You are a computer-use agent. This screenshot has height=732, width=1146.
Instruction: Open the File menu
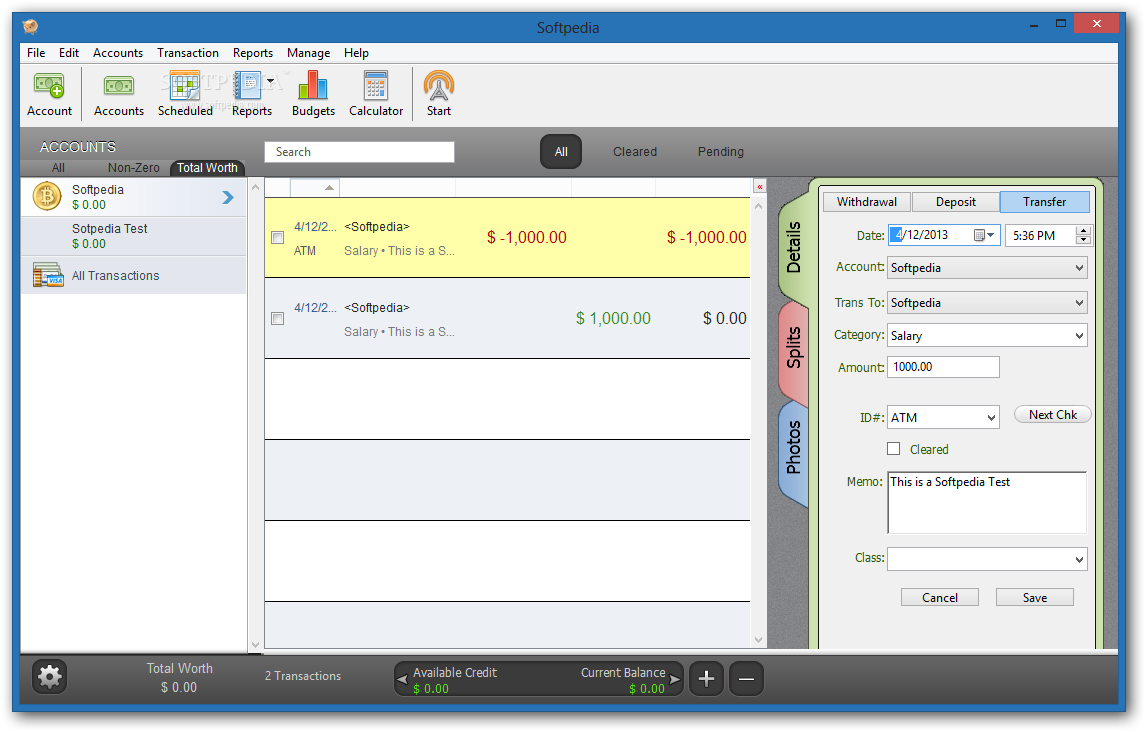(36, 53)
